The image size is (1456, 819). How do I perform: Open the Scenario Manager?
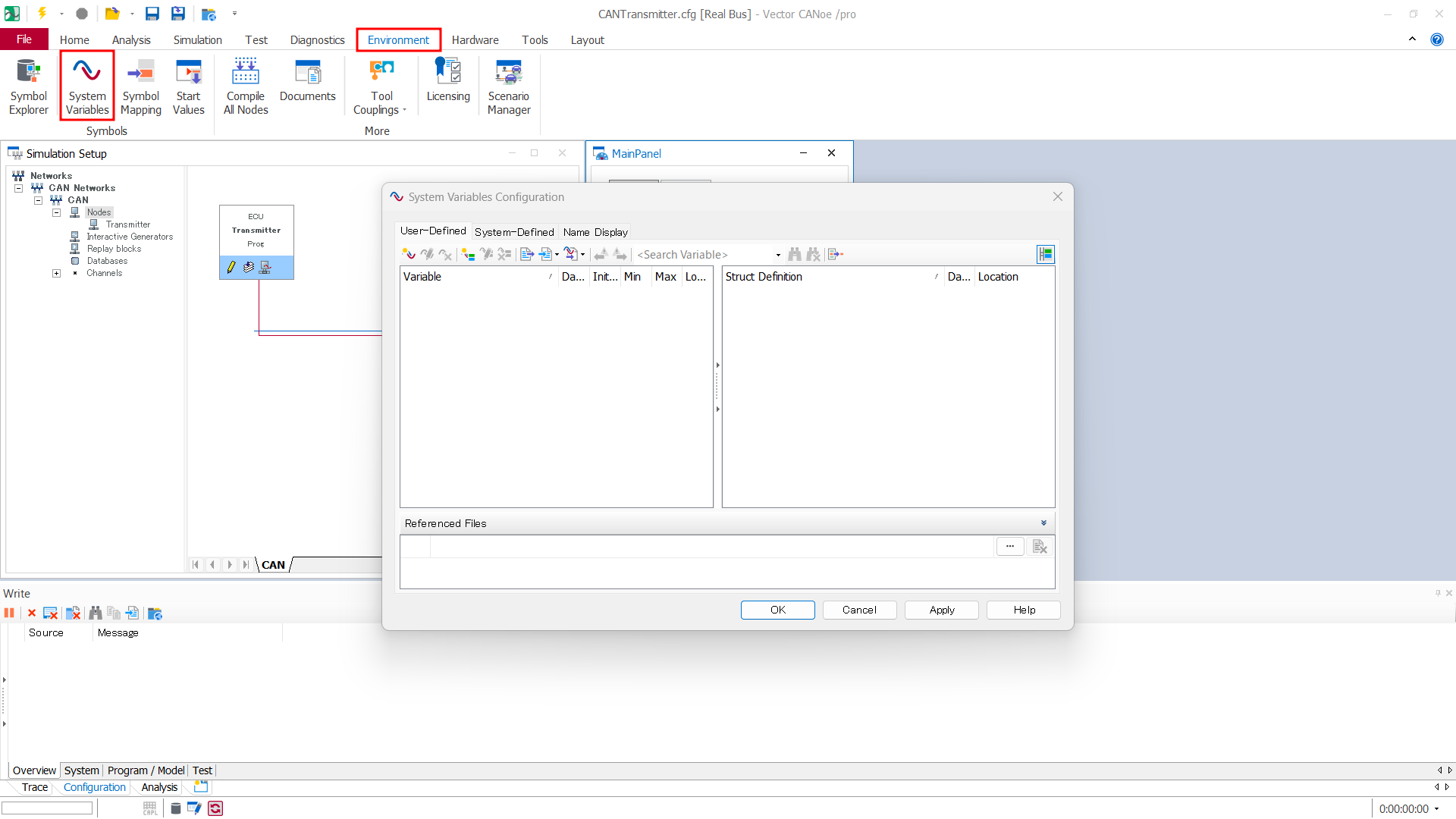pos(508,86)
